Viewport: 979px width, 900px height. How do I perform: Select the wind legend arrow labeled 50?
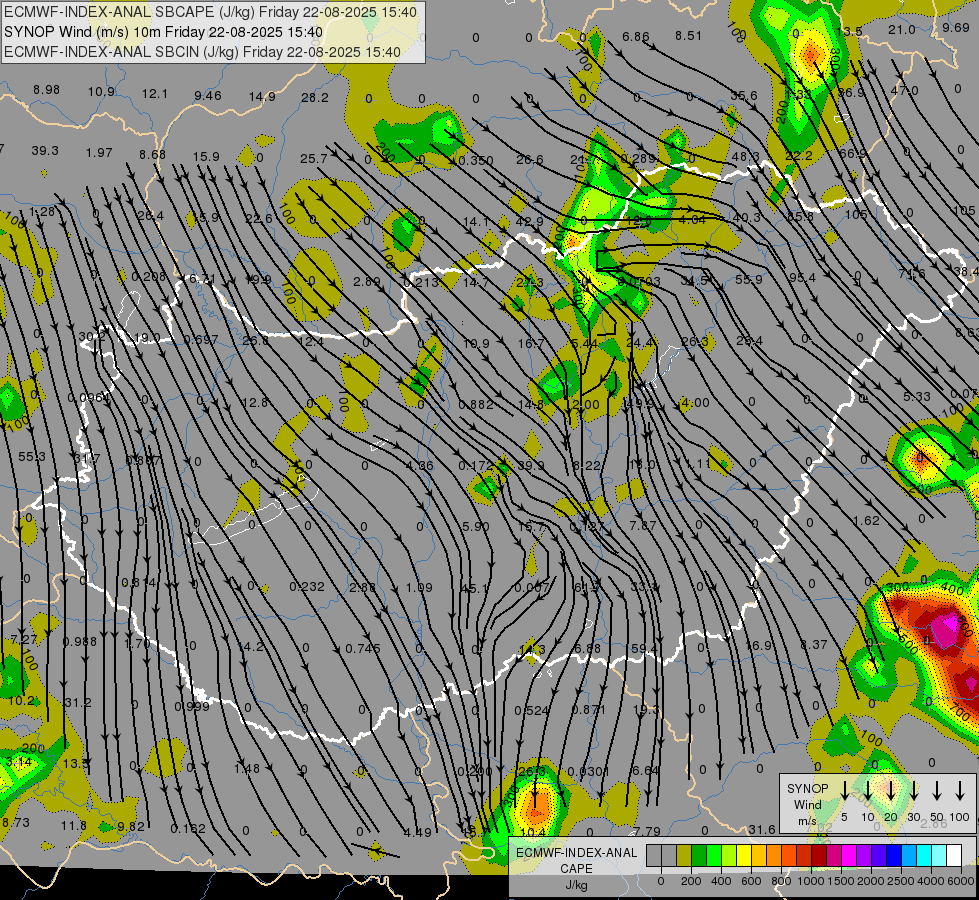[x=937, y=791]
